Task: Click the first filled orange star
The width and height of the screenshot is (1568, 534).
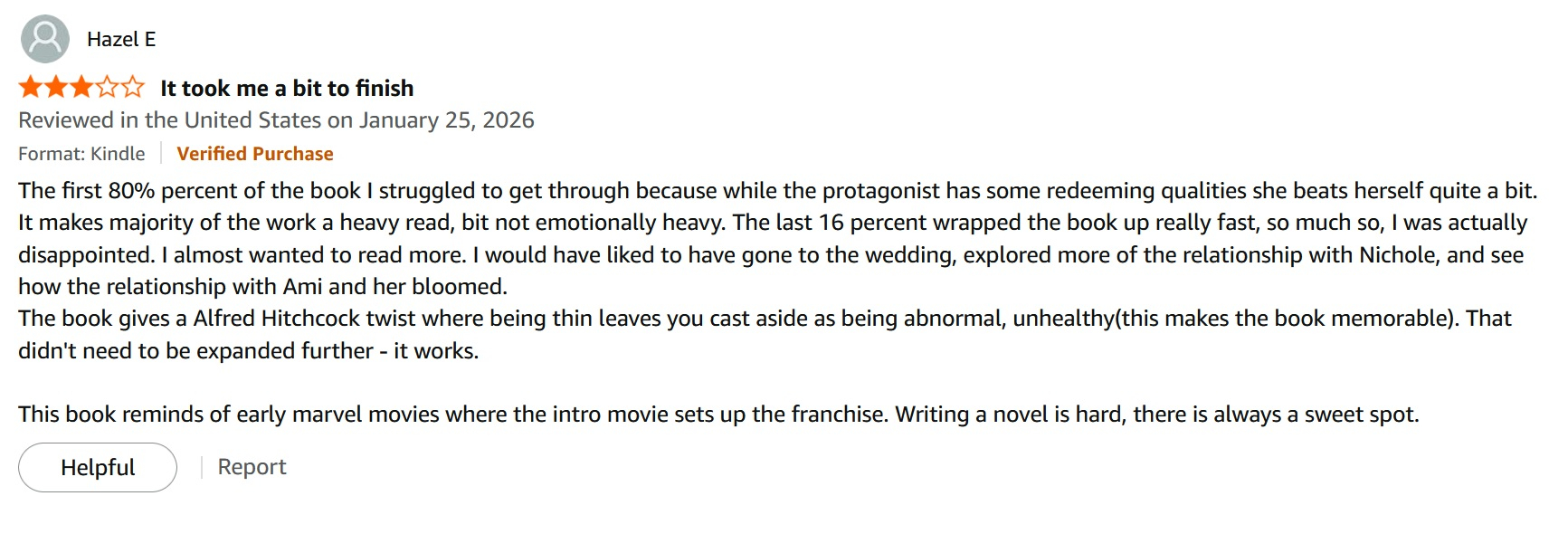Action: pyautogui.click(x=30, y=88)
